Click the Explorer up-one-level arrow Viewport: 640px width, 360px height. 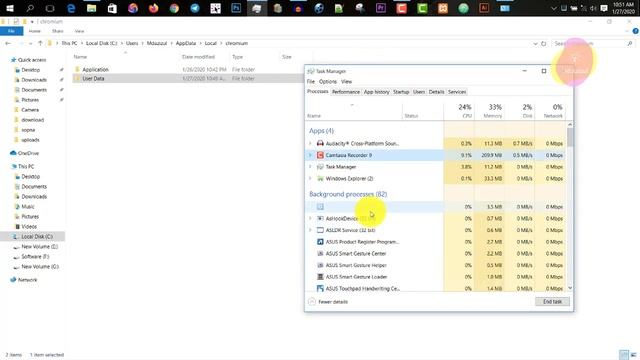[40, 43]
